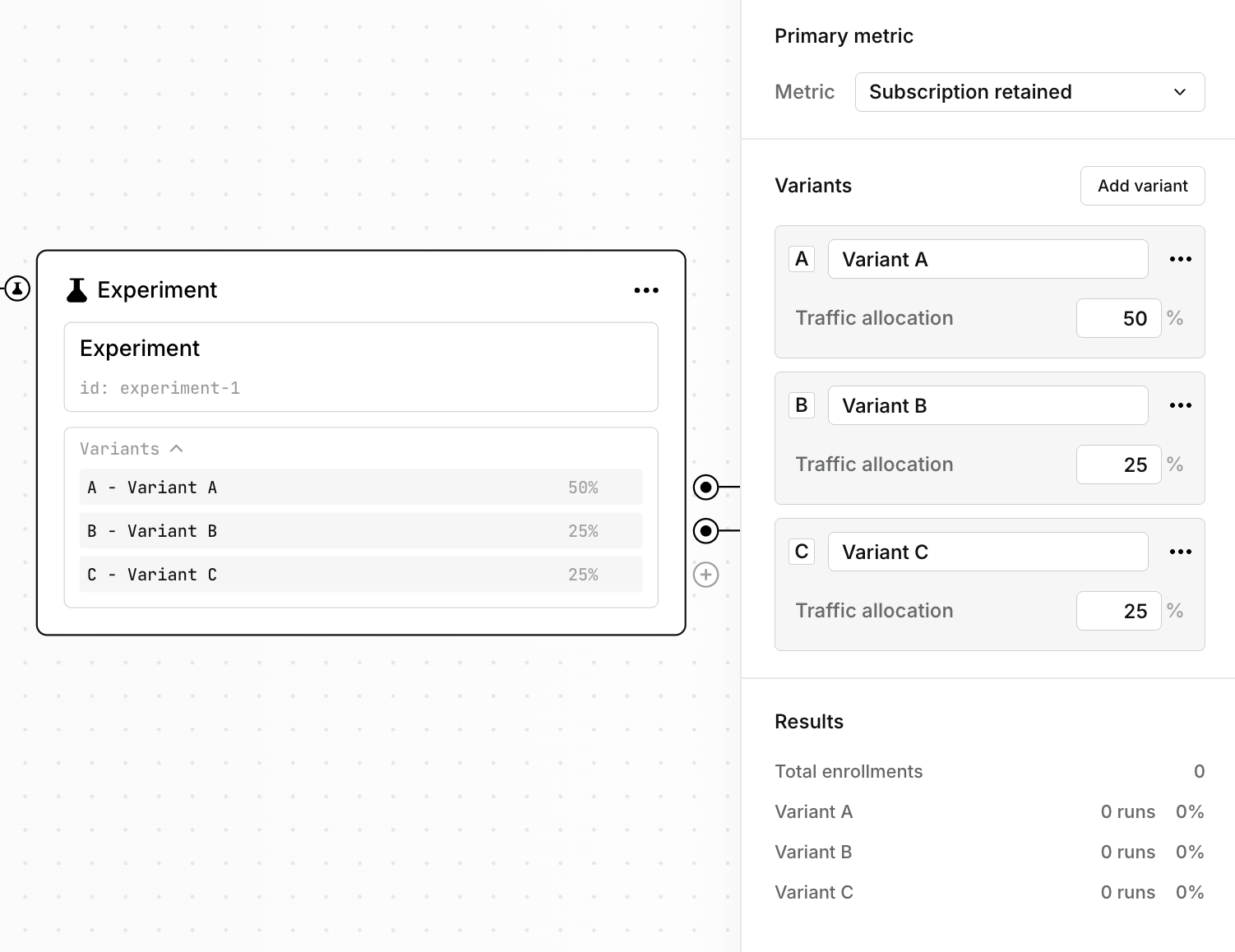Click Variant A output connector port
1235x952 pixels.
tap(705, 488)
